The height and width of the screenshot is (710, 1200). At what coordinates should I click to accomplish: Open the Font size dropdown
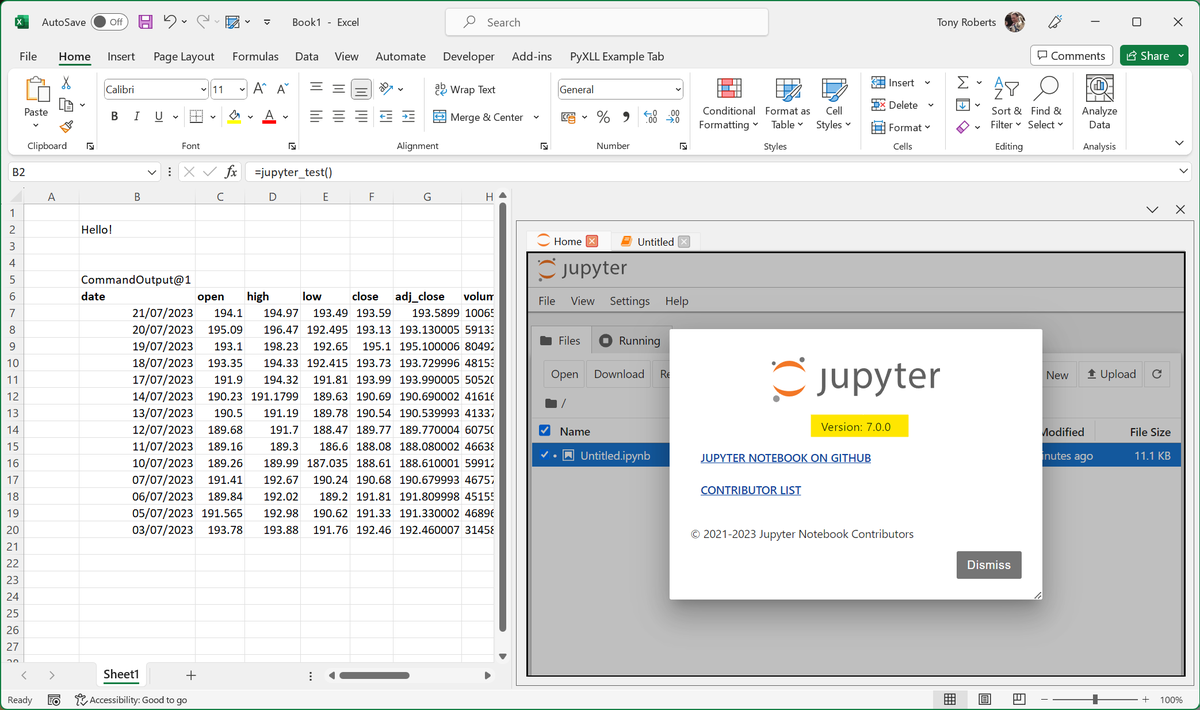click(242, 89)
